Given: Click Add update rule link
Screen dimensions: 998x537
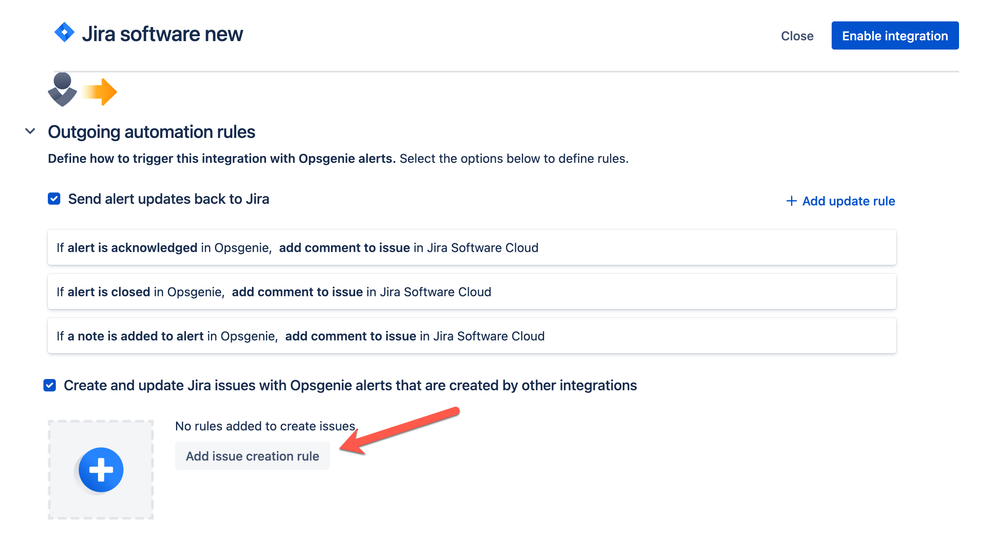Looking at the screenshot, I should pos(840,201).
